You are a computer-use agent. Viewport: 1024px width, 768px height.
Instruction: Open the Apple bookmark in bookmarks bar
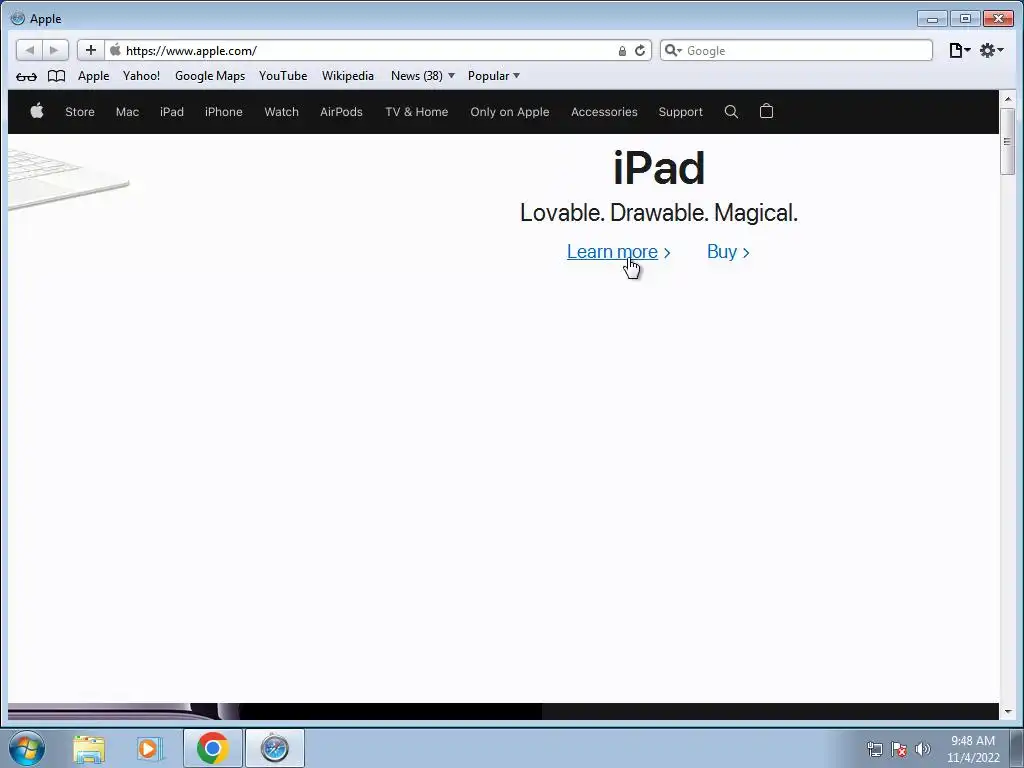[x=93, y=76]
